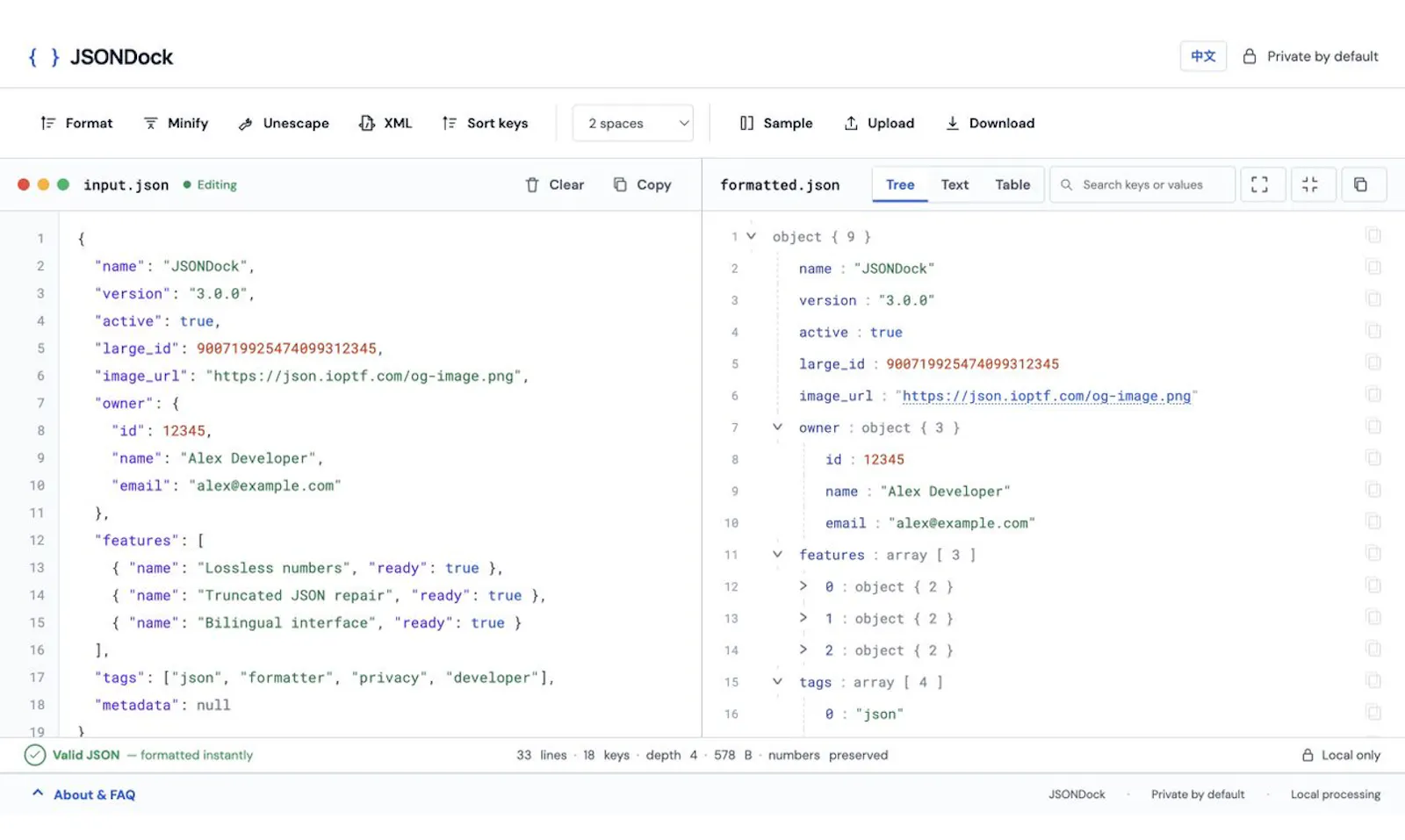Switch language with the 中文 button
1405x840 pixels.
click(x=1203, y=56)
